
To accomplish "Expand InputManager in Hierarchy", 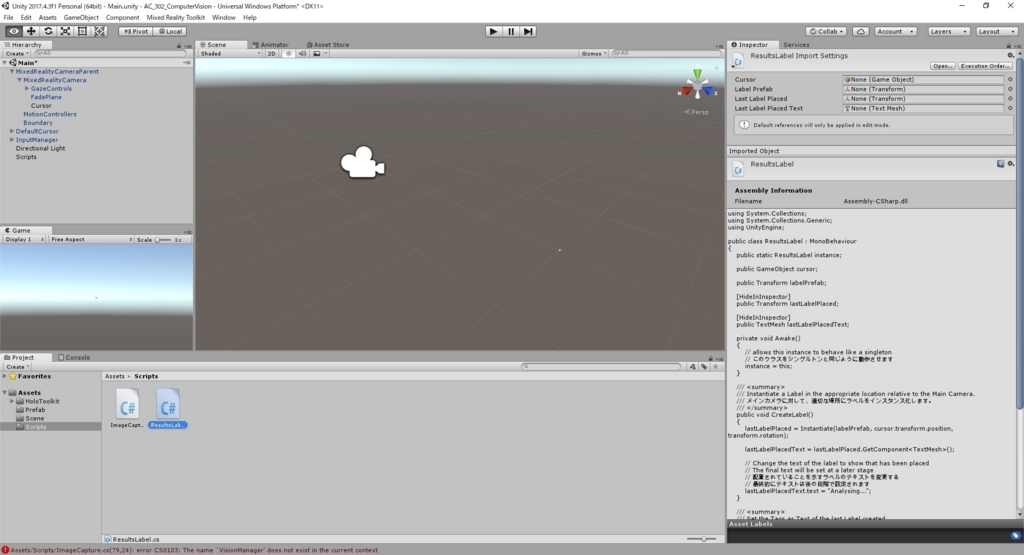I will click(x=12, y=140).
